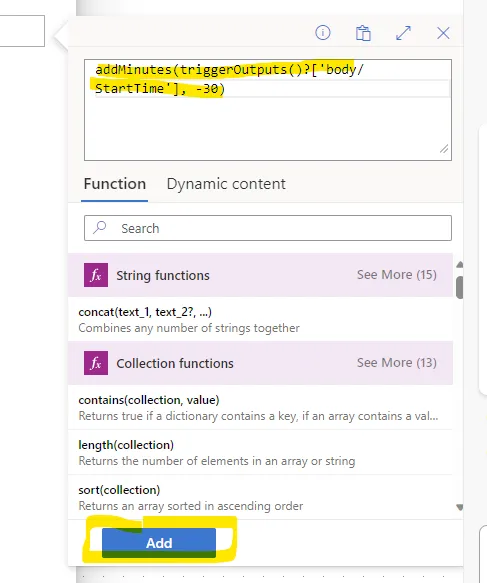Select the String functions header
The image size is (487, 583).
(260, 275)
